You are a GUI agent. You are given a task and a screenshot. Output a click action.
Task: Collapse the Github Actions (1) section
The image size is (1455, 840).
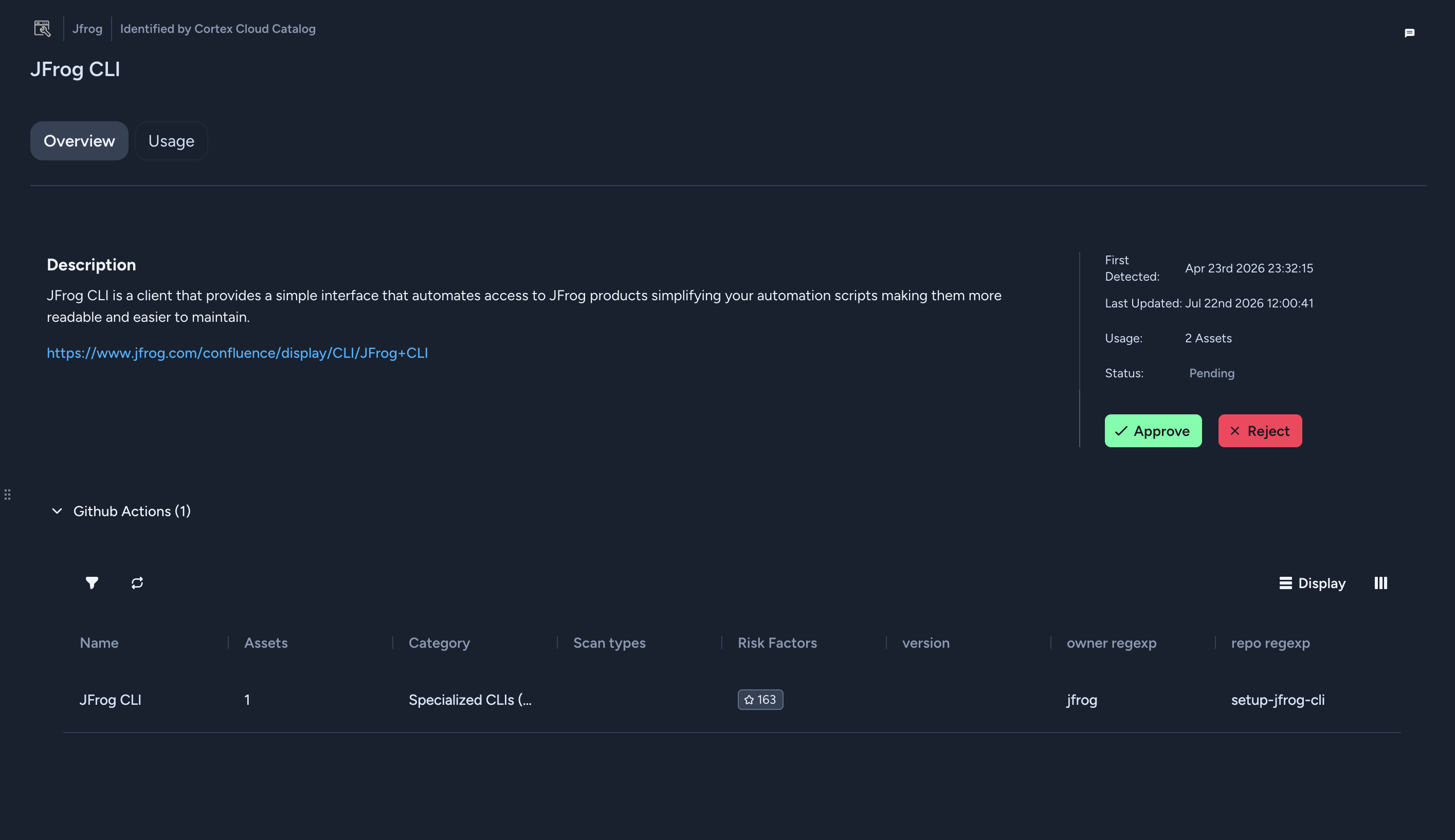pyautogui.click(x=57, y=511)
